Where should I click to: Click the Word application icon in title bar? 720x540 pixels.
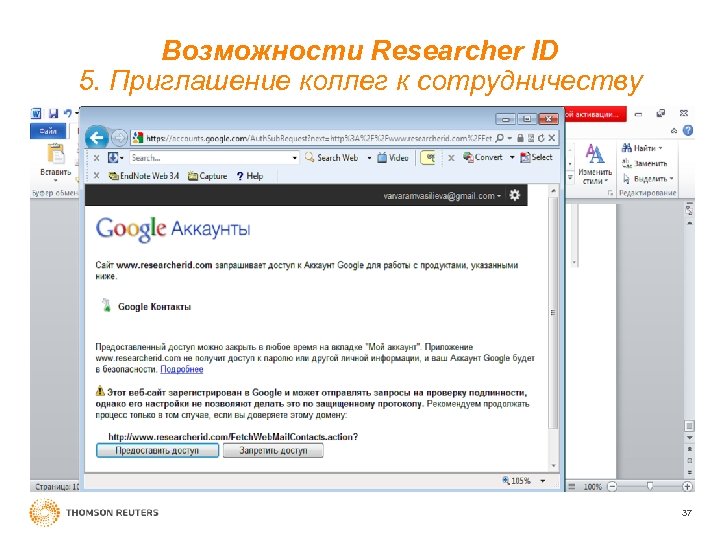[36, 113]
